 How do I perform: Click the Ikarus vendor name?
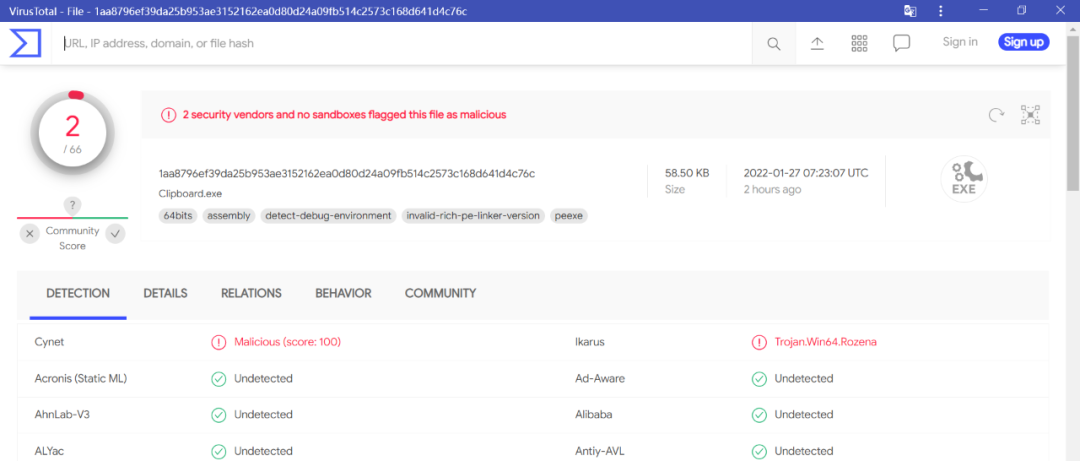(589, 342)
